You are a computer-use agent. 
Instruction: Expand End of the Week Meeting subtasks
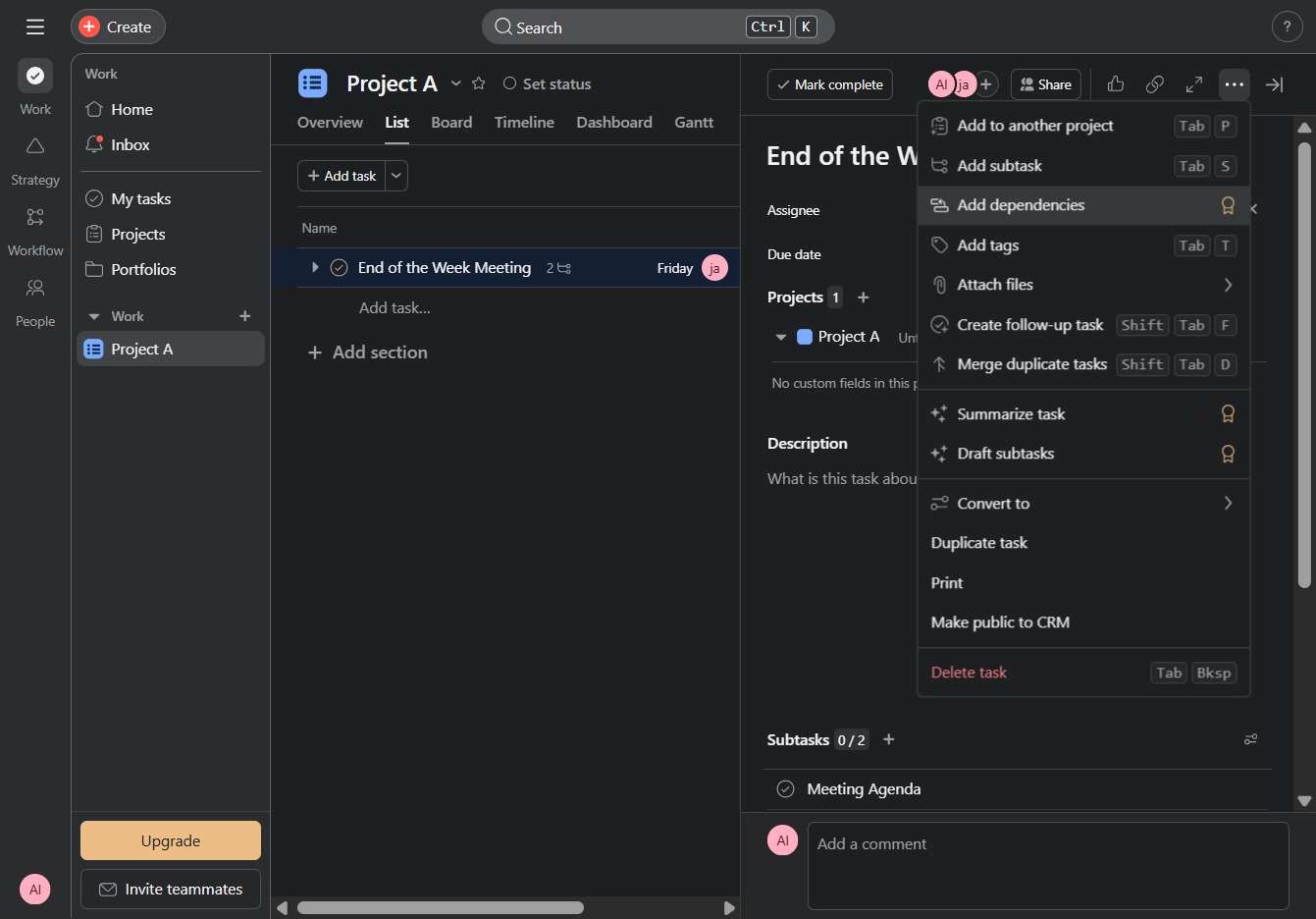coord(315,267)
